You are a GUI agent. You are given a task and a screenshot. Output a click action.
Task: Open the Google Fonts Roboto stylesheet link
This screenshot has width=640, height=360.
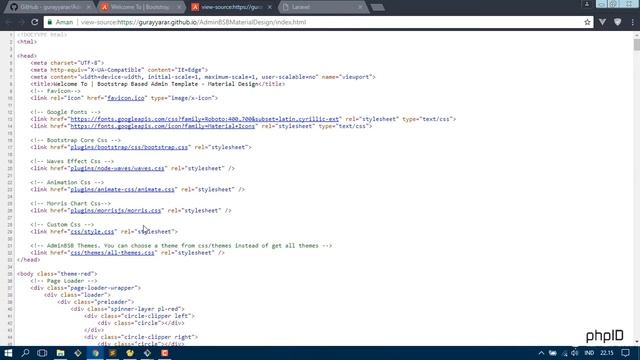click(x=204, y=119)
